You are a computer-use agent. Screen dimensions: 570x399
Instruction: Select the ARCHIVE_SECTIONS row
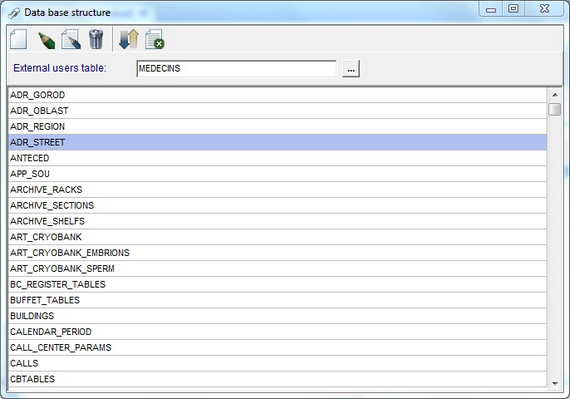277,205
